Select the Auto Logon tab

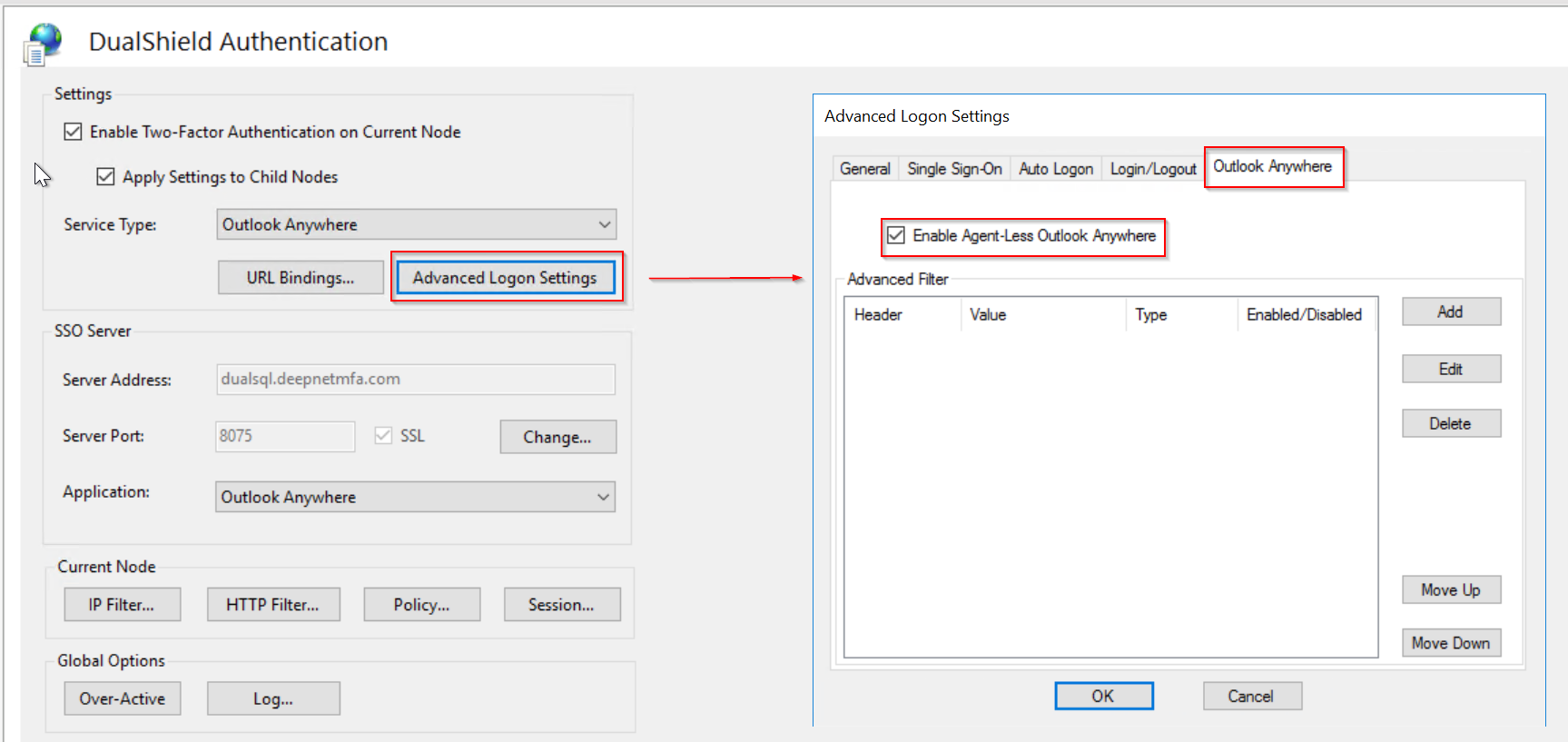pyautogui.click(x=1055, y=169)
